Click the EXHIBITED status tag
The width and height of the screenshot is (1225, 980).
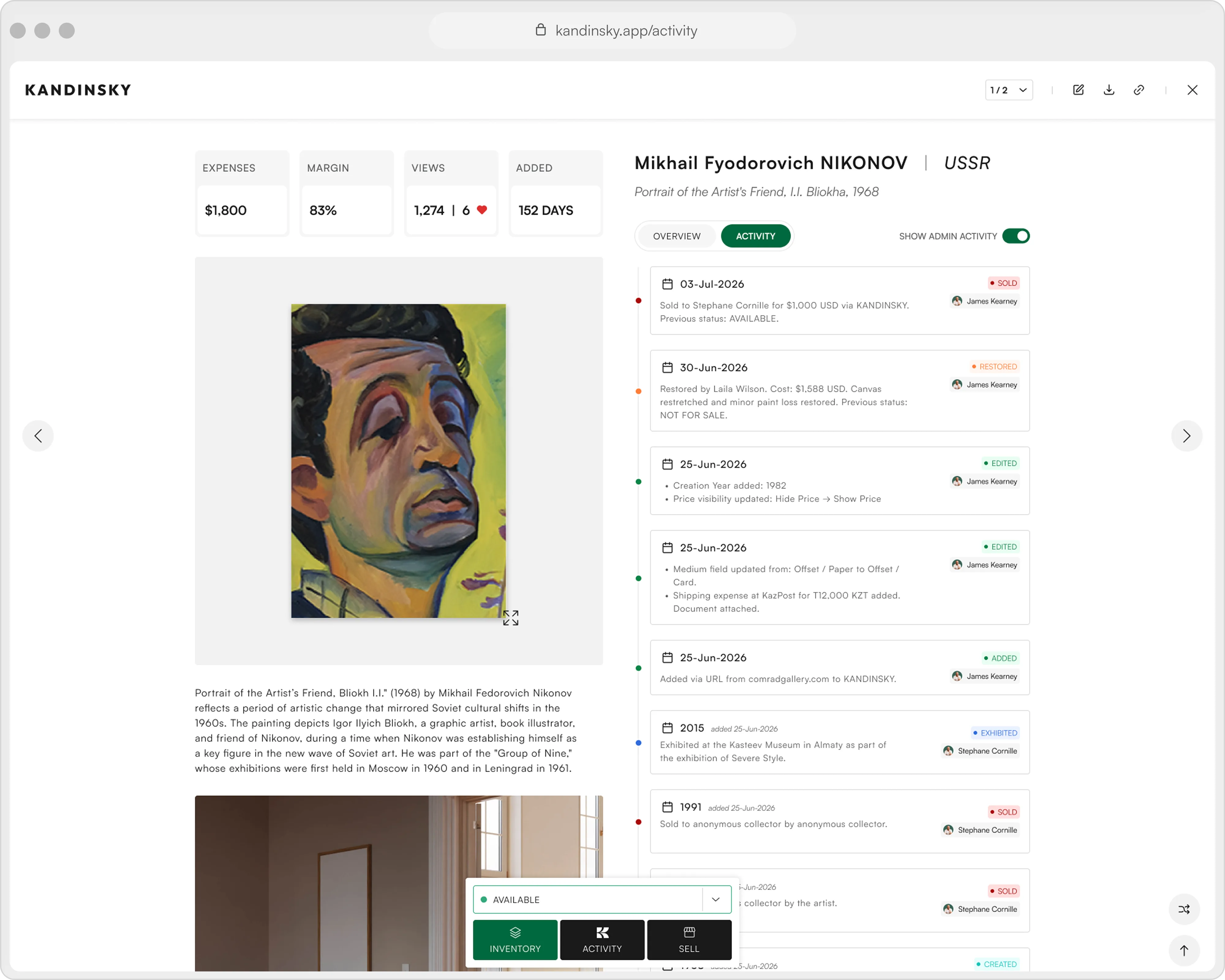pyautogui.click(x=995, y=733)
